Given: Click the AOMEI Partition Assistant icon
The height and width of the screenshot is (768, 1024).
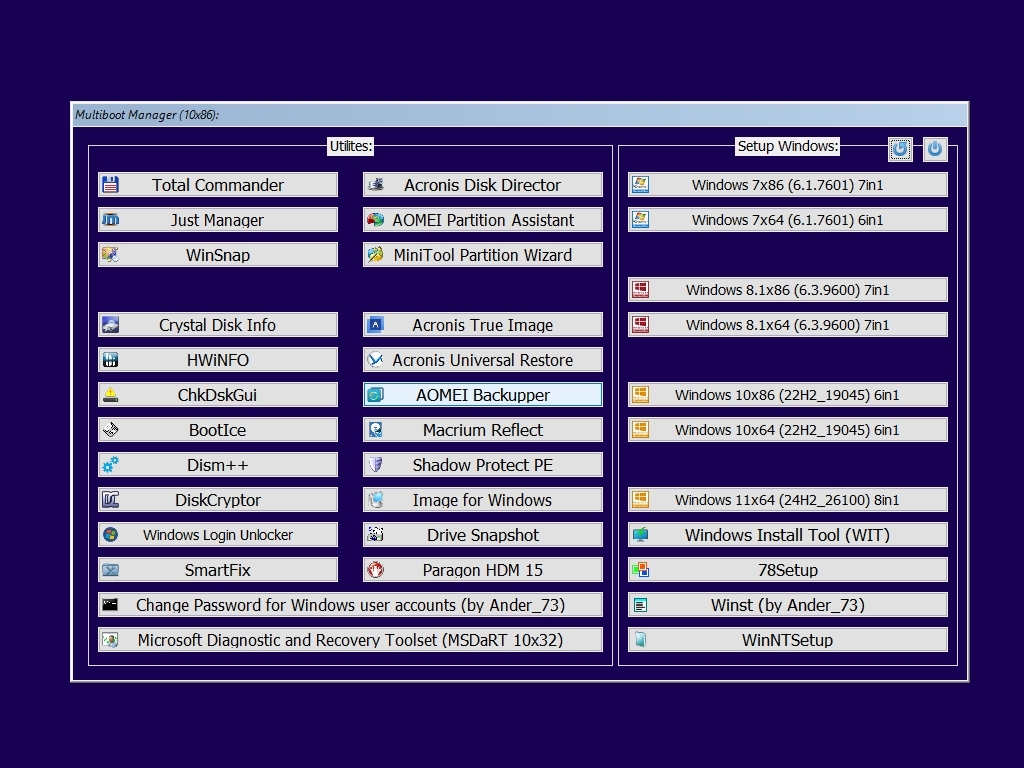Looking at the screenshot, I should pos(376,219).
